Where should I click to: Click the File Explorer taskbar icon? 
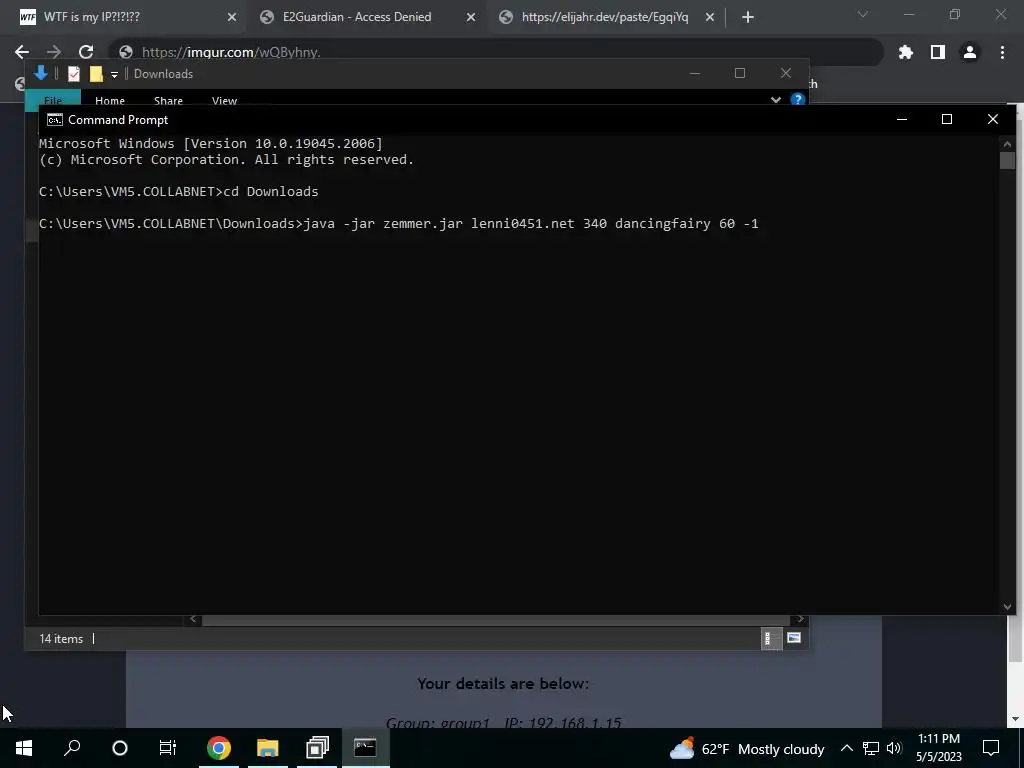(x=267, y=748)
